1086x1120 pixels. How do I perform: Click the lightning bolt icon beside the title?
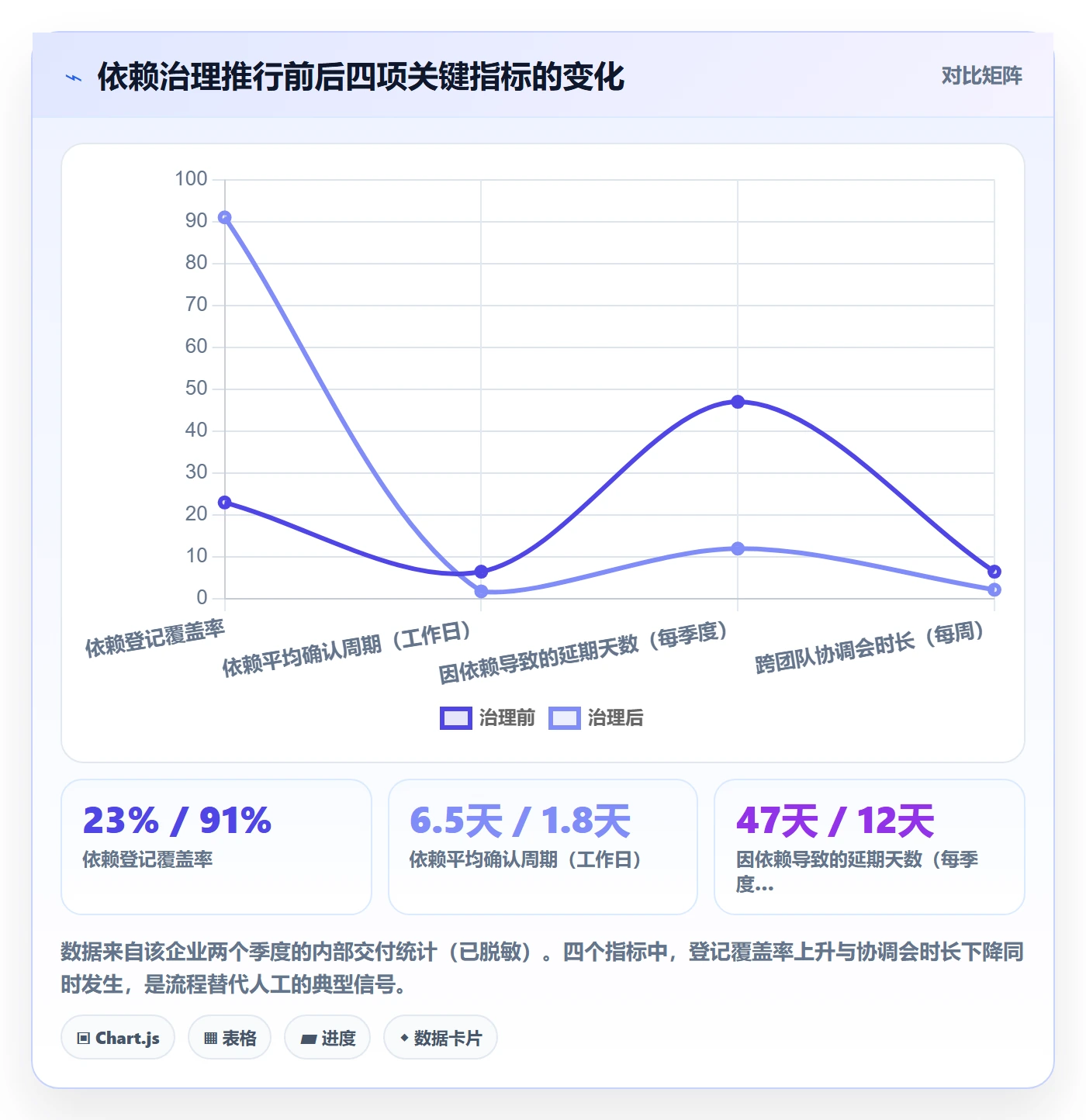point(74,78)
